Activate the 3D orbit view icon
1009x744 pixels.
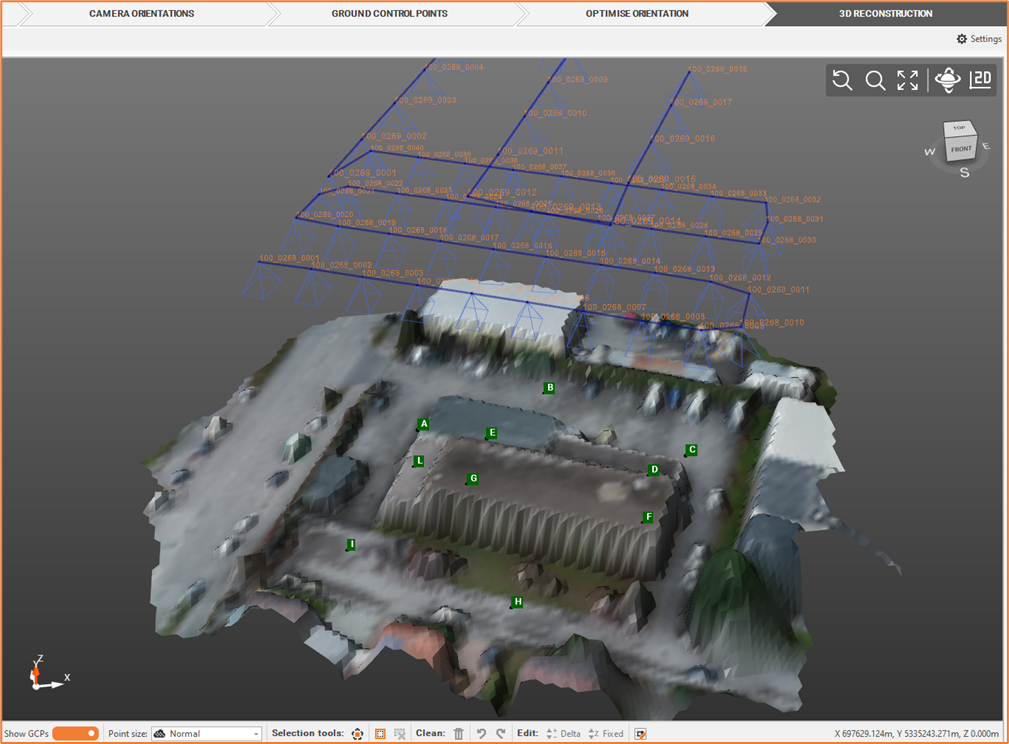947,81
